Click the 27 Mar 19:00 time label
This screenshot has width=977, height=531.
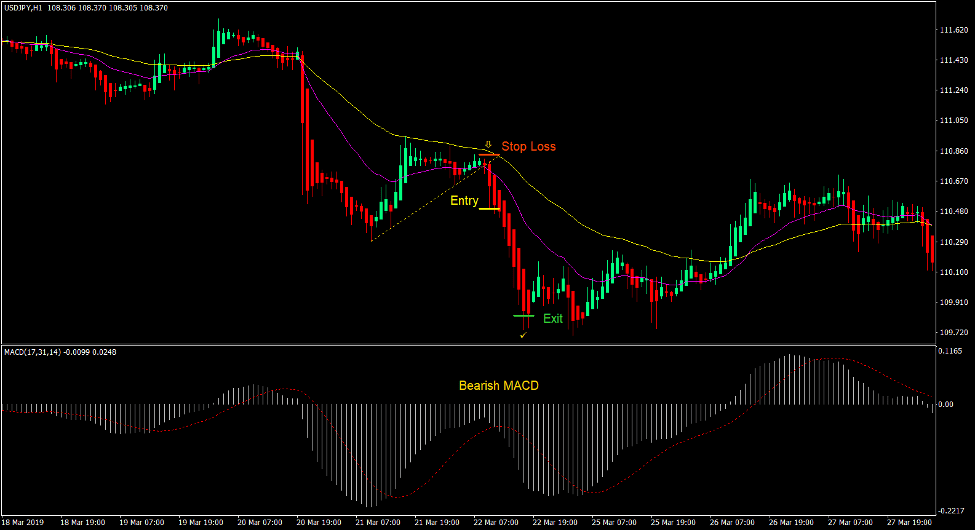coord(910,522)
